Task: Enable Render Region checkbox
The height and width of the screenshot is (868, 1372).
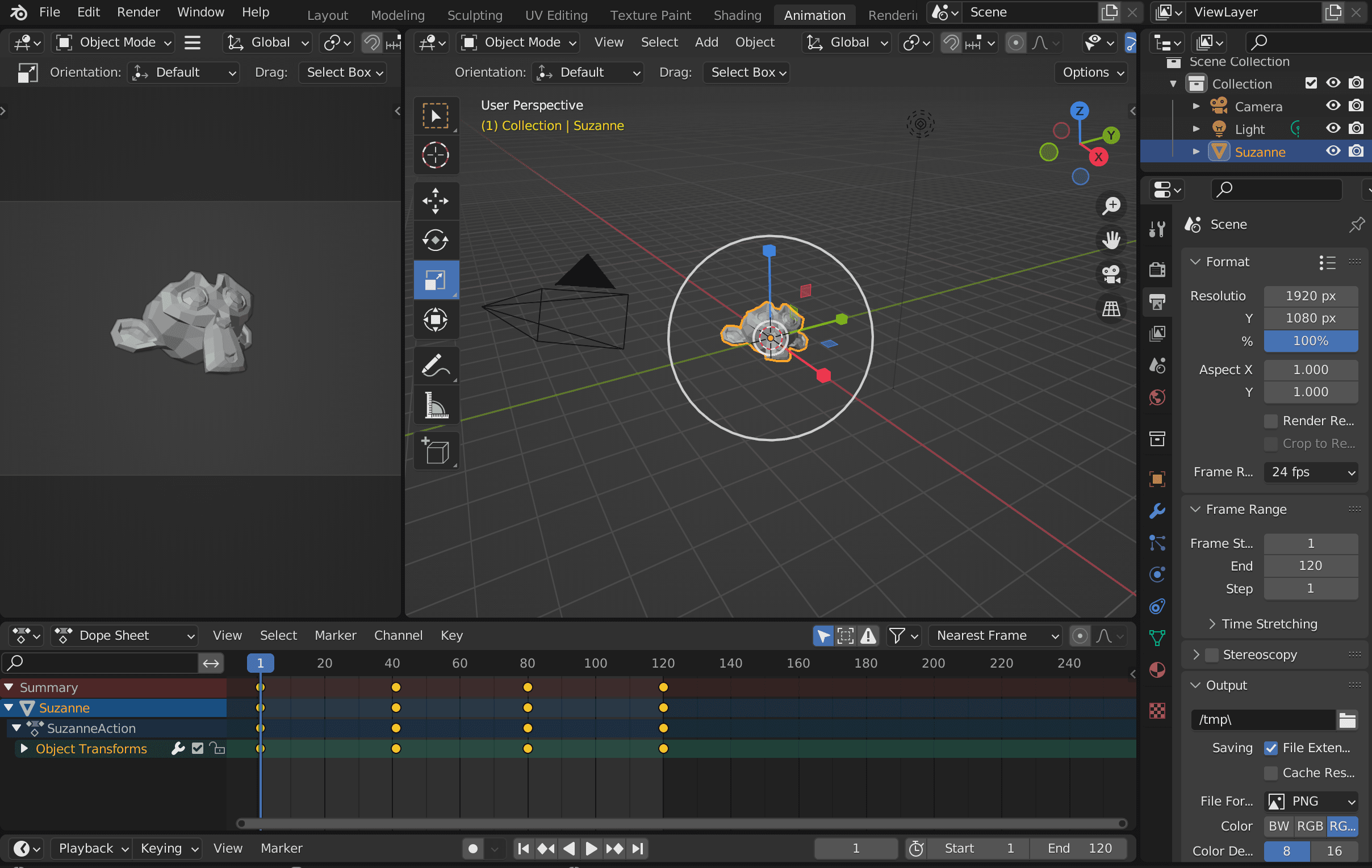Action: click(1270, 421)
